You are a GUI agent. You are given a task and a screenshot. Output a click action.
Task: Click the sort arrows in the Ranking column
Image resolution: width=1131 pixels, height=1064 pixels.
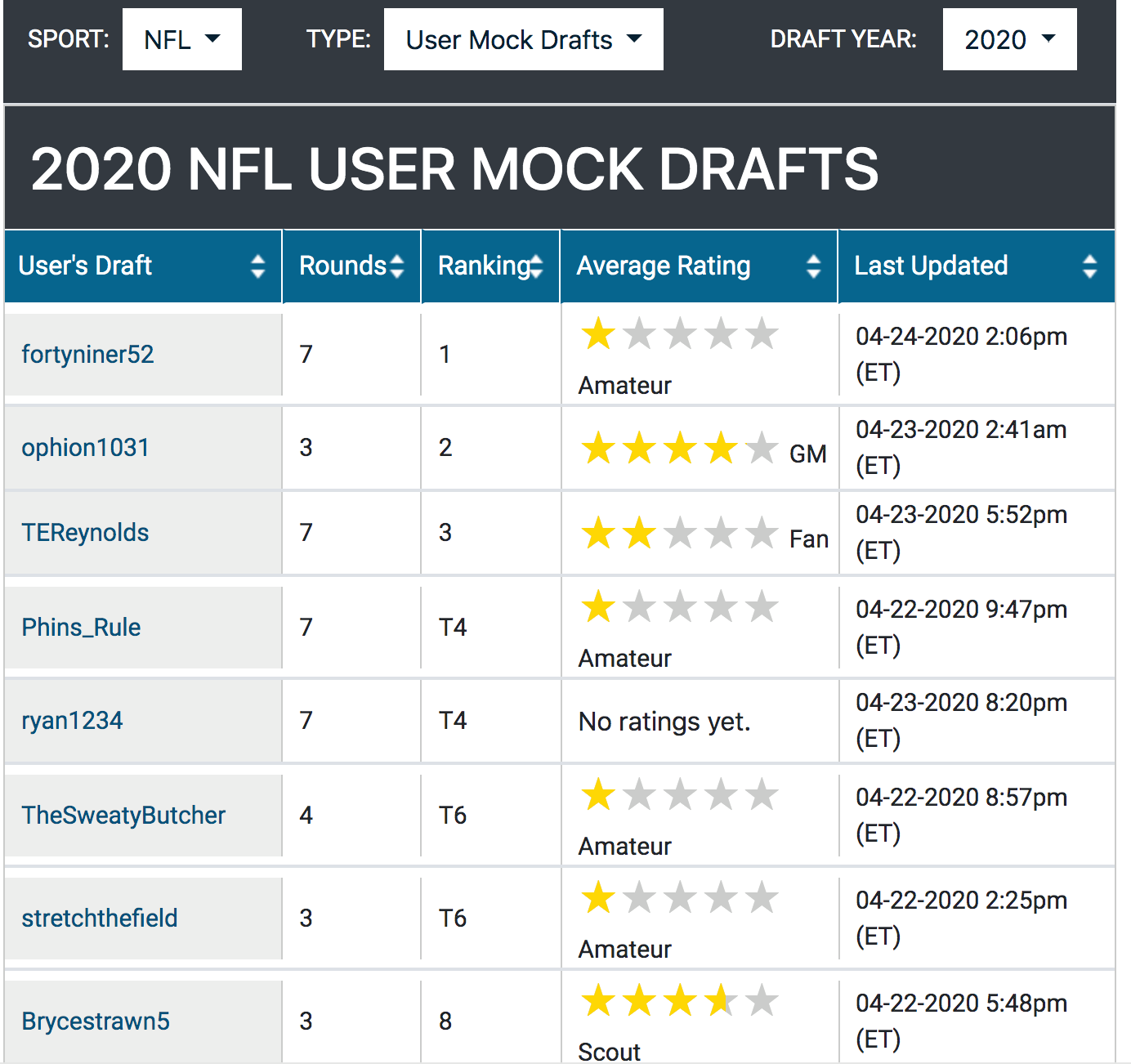point(536,266)
